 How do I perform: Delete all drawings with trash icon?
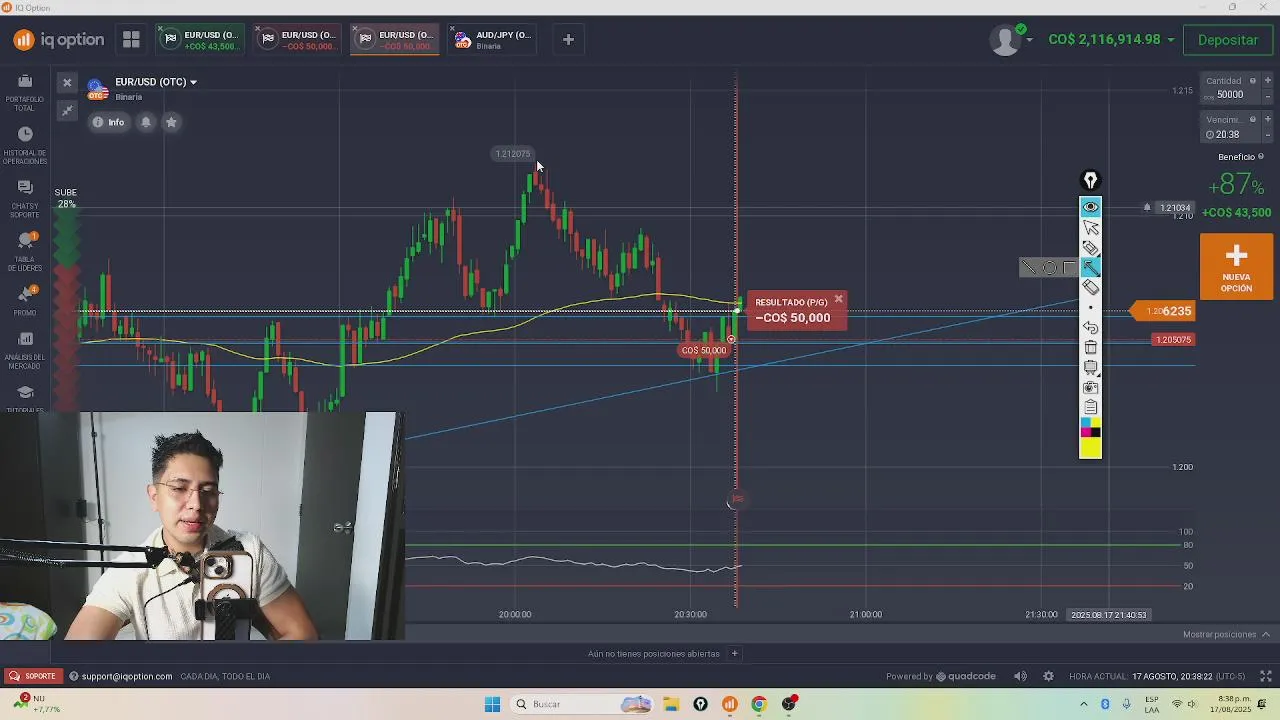pos(1090,347)
